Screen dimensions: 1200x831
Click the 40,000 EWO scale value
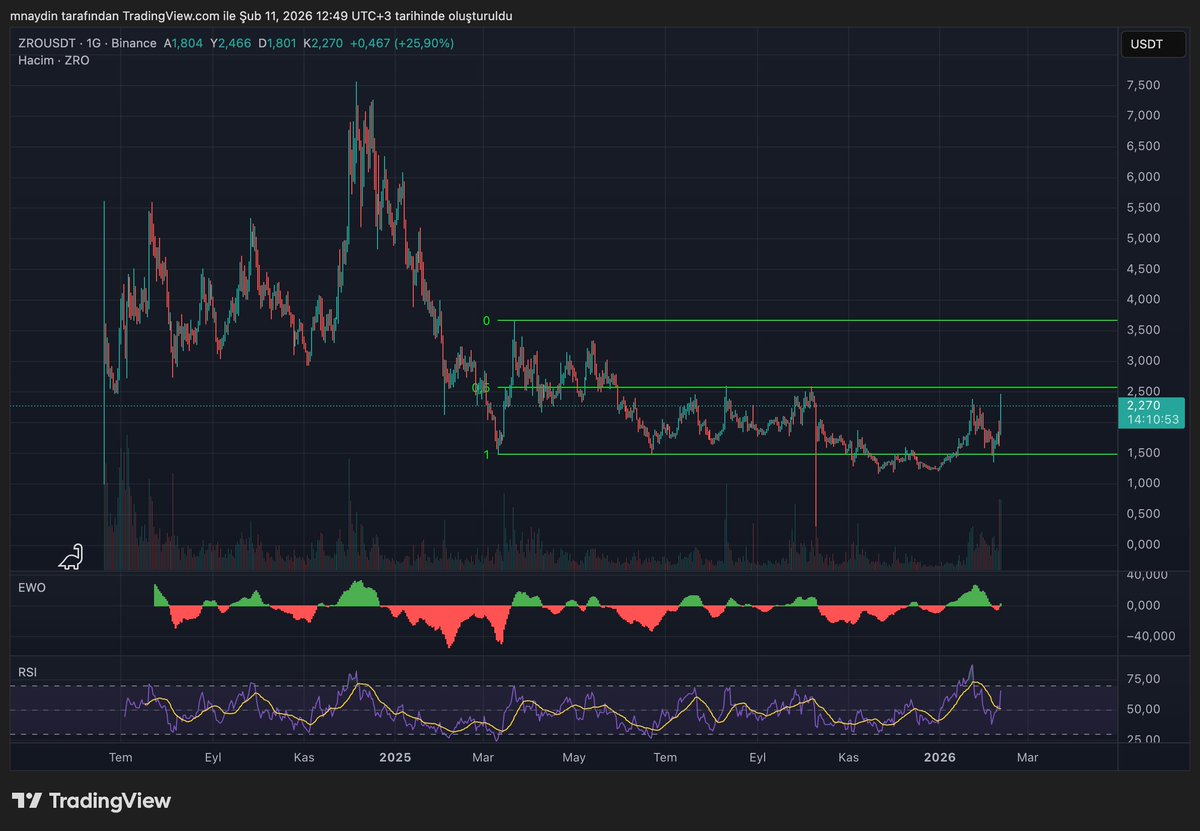pyautogui.click(x=1146, y=575)
